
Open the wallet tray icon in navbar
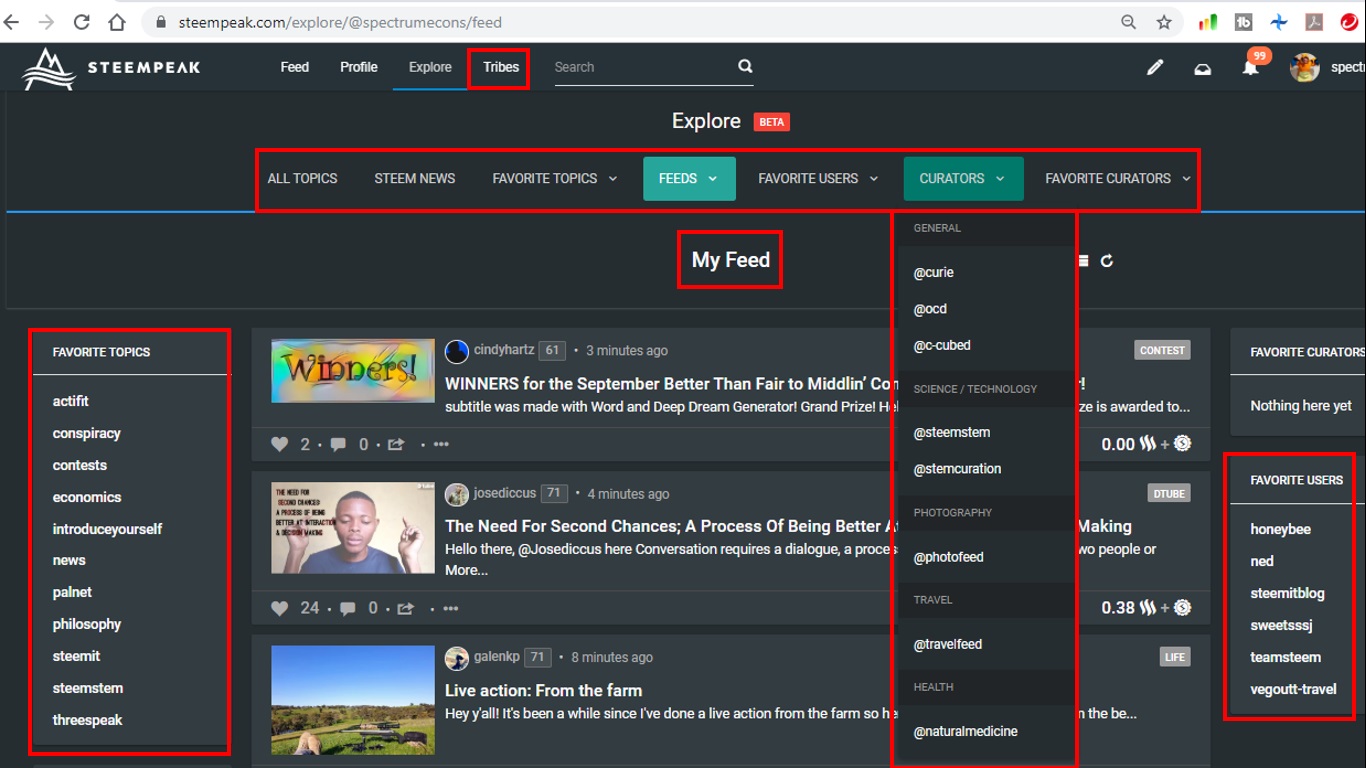click(x=1203, y=68)
